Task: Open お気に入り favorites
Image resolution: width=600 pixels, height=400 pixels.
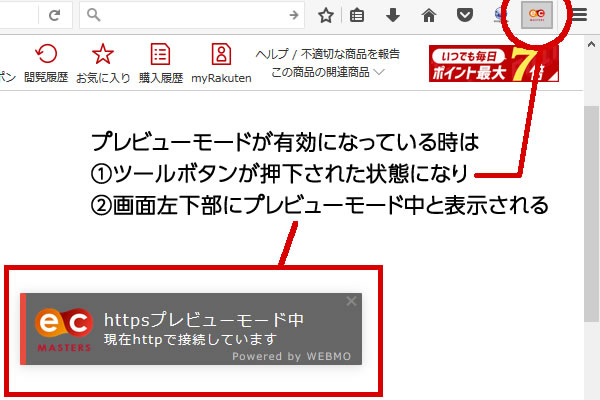Action: (103, 62)
